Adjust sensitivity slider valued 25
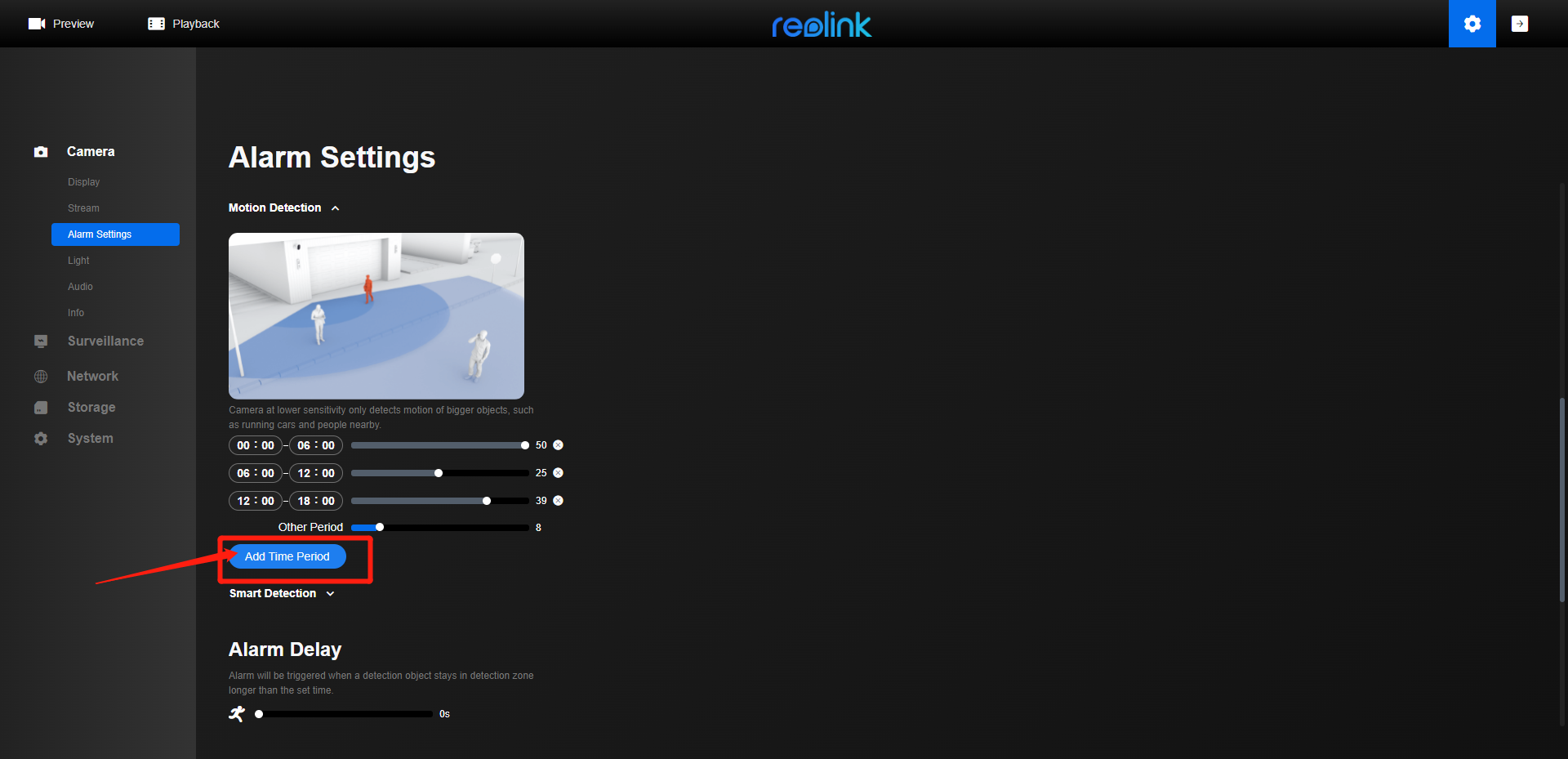 tap(440, 473)
